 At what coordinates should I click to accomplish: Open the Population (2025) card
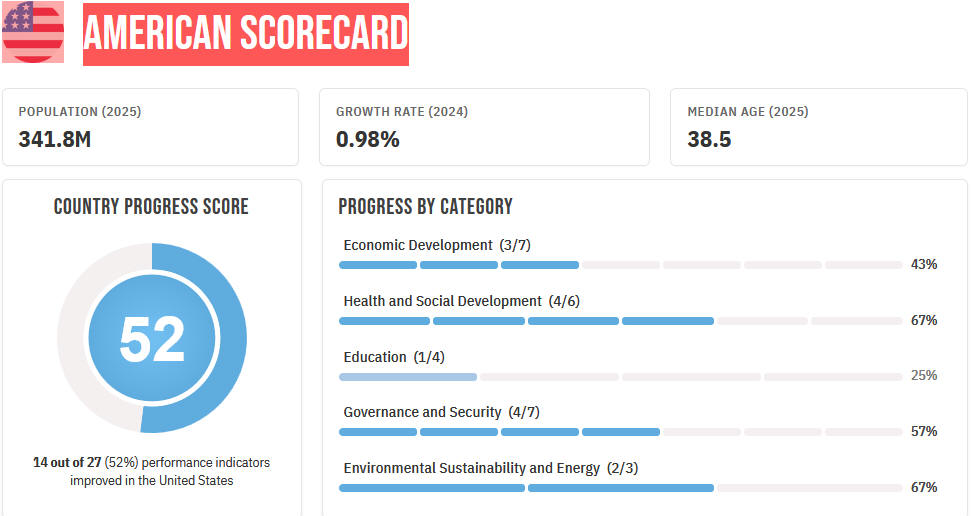150,127
